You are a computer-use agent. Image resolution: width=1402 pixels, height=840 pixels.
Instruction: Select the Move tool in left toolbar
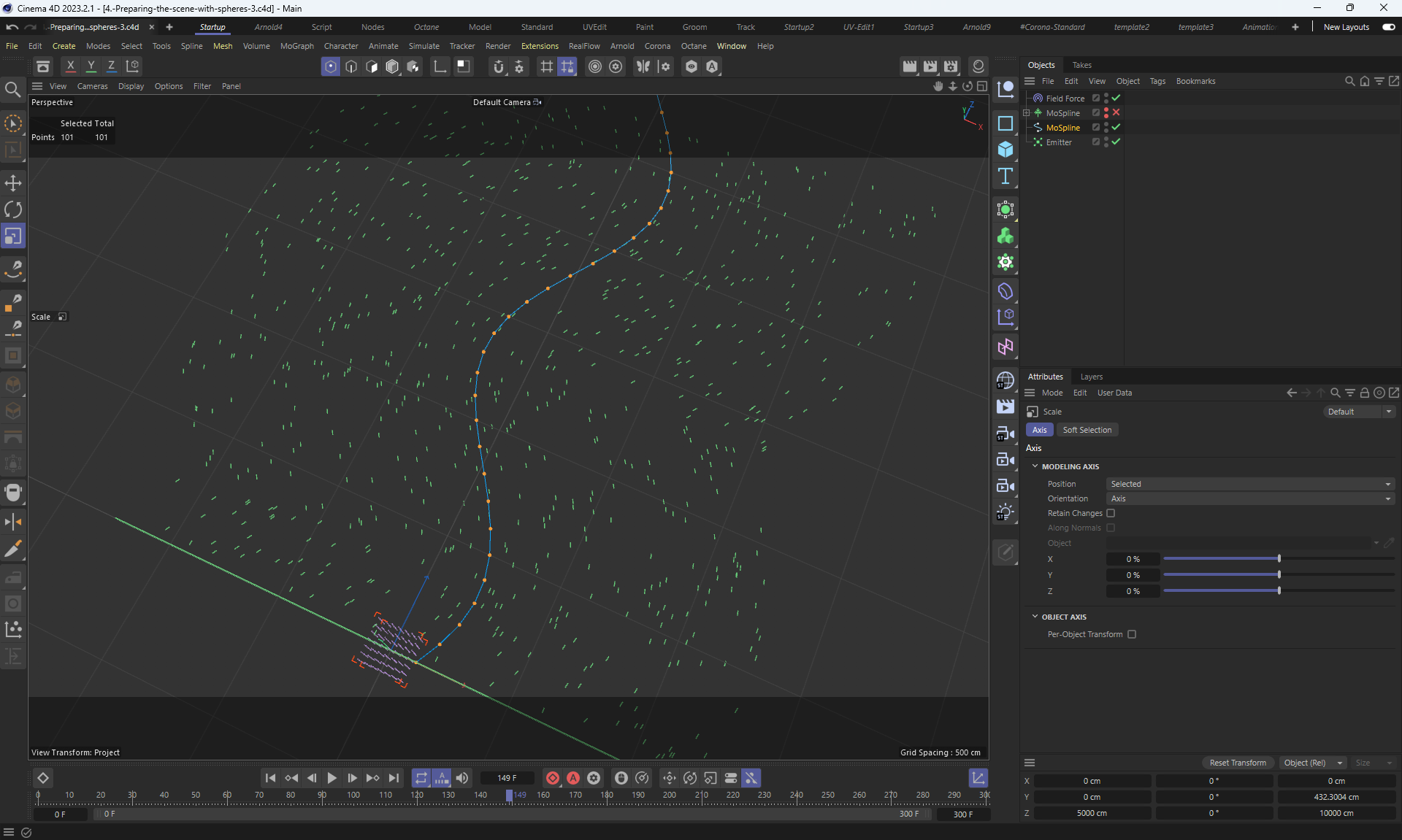pyautogui.click(x=13, y=183)
